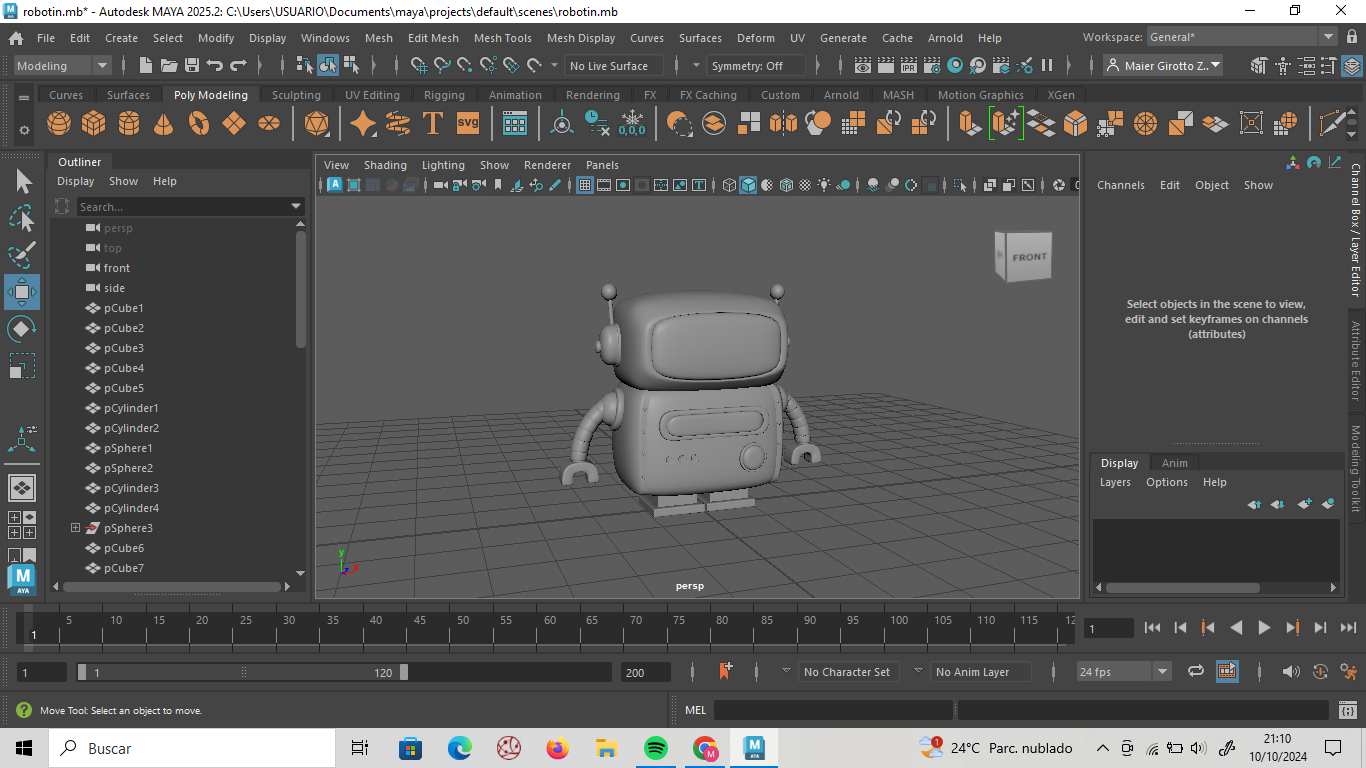The height and width of the screenshot is (768, 1366).
Task: Toggle auto keyframe icon
Action: tap(1320, 672)
